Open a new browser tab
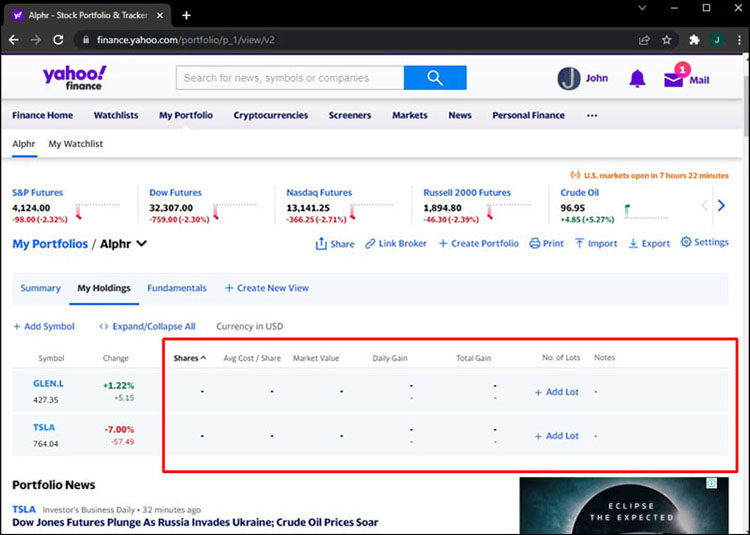 tap(186, 15)
